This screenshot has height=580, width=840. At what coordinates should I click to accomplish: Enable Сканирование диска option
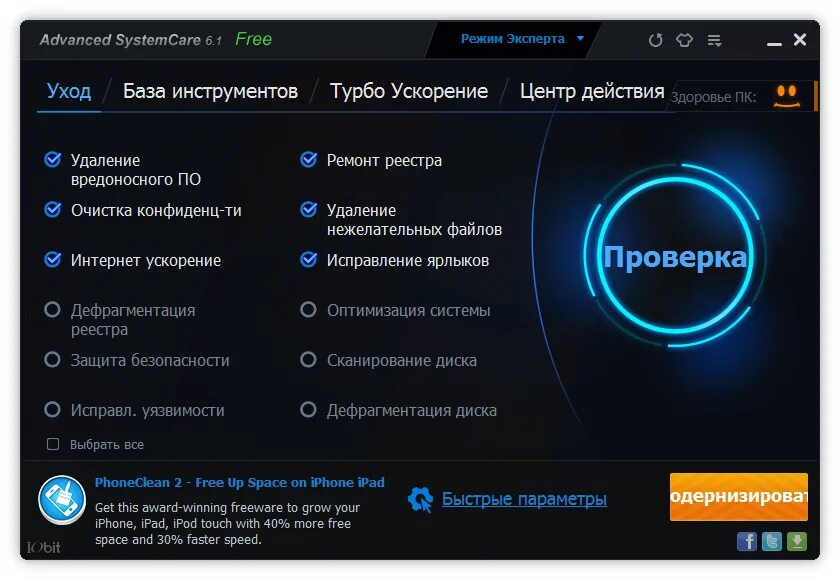308,359
